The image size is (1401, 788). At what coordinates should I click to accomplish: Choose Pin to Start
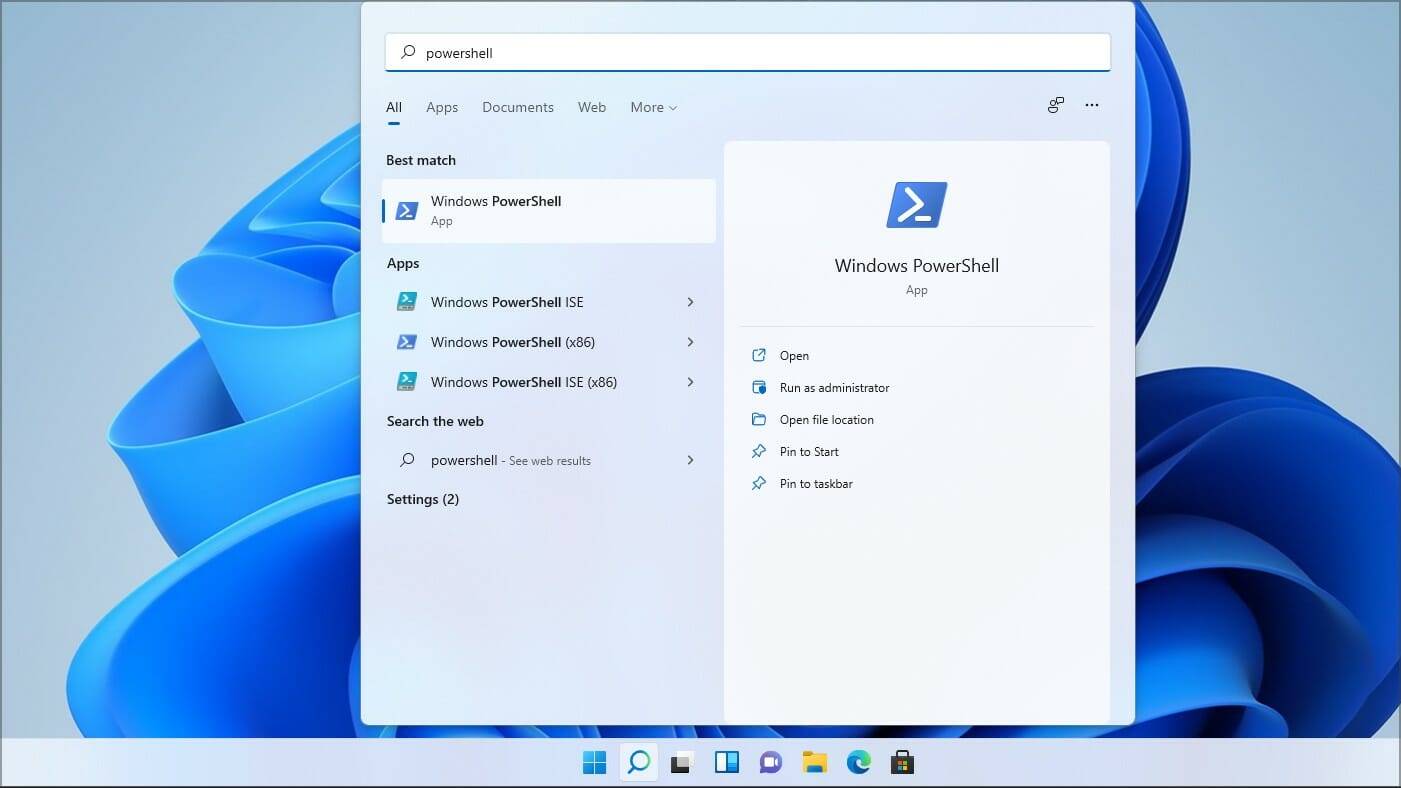click(x=809, y=451)
